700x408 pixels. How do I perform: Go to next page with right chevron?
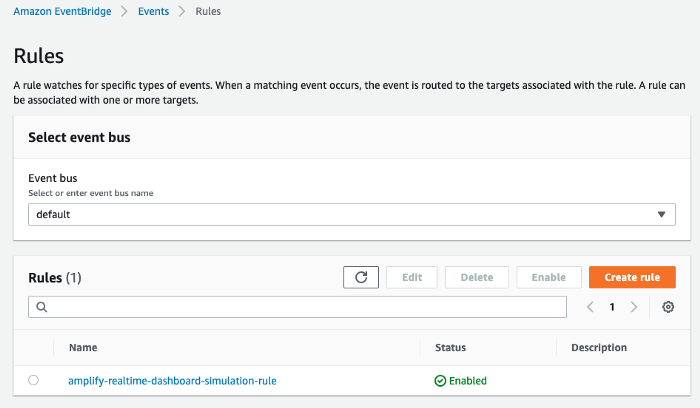coord(634,307)
